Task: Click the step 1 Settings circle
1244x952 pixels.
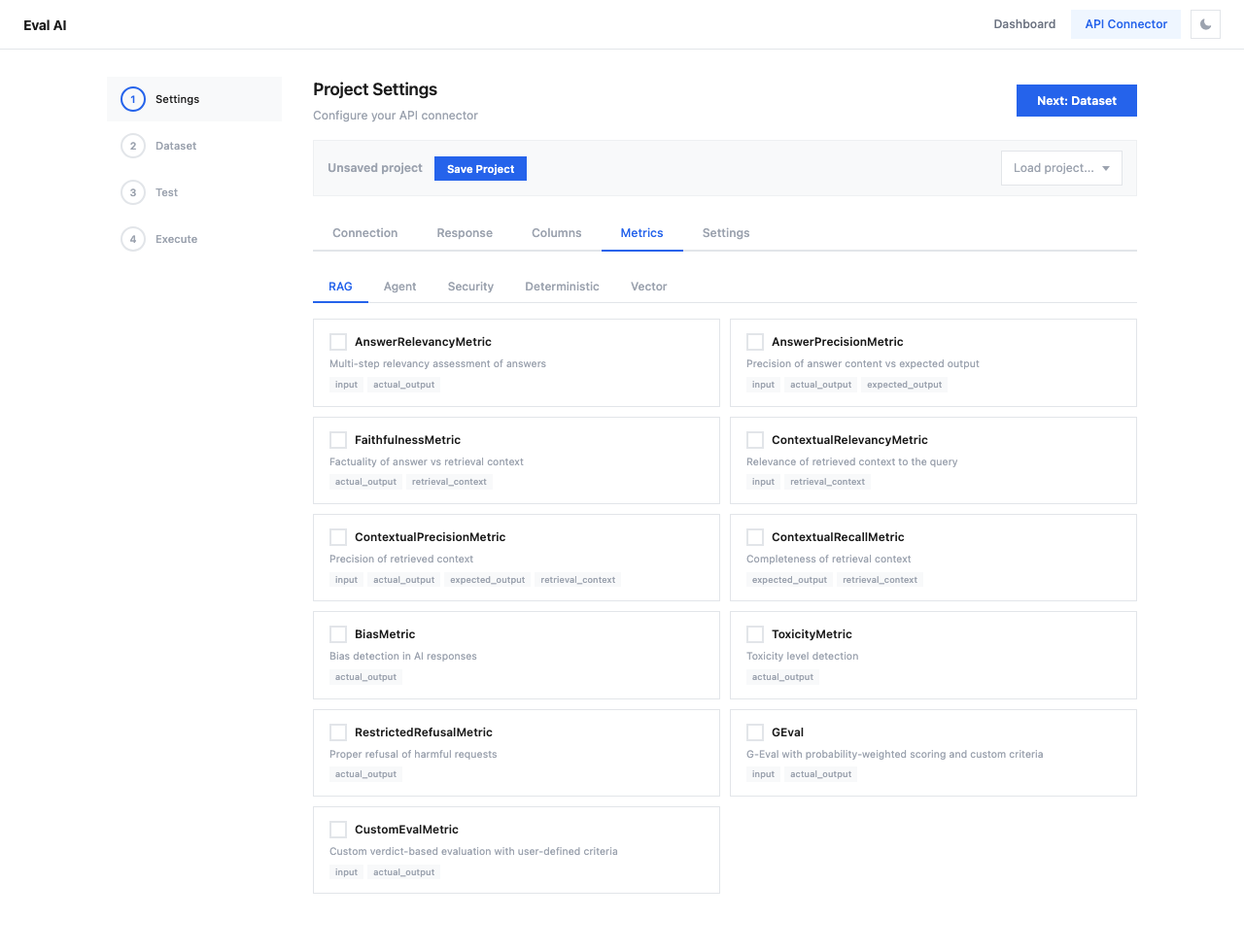Action: point(133,99)
